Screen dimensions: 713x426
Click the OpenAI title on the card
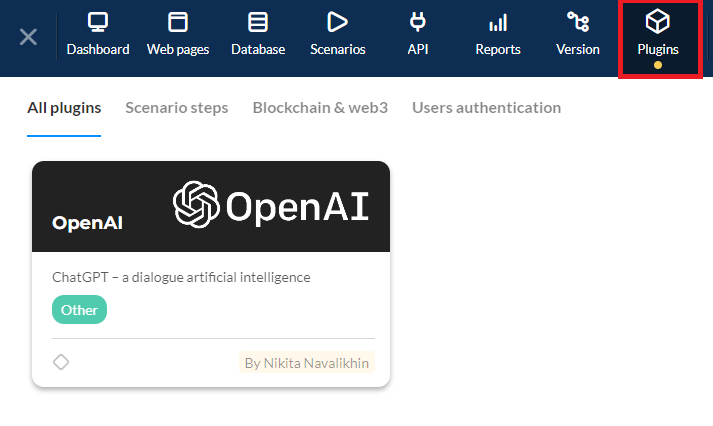click(x=87, y=223)
